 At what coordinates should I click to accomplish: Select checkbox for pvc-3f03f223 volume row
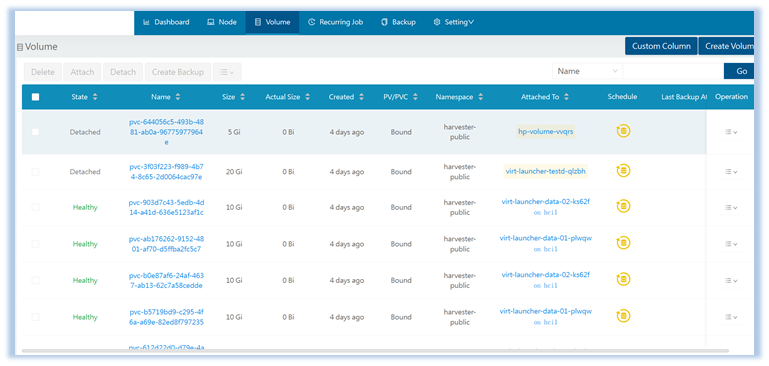click(x=35, y=172)
